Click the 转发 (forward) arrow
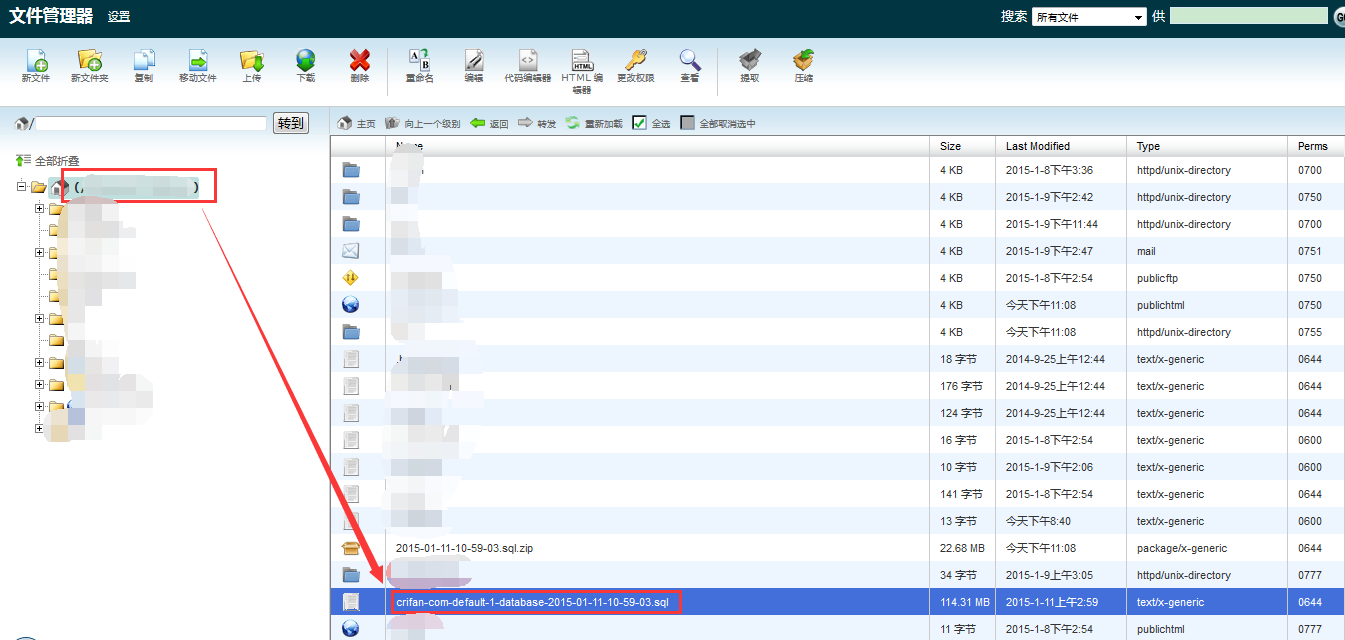This screenshot has height=640, width=1345. click(537, 123)
